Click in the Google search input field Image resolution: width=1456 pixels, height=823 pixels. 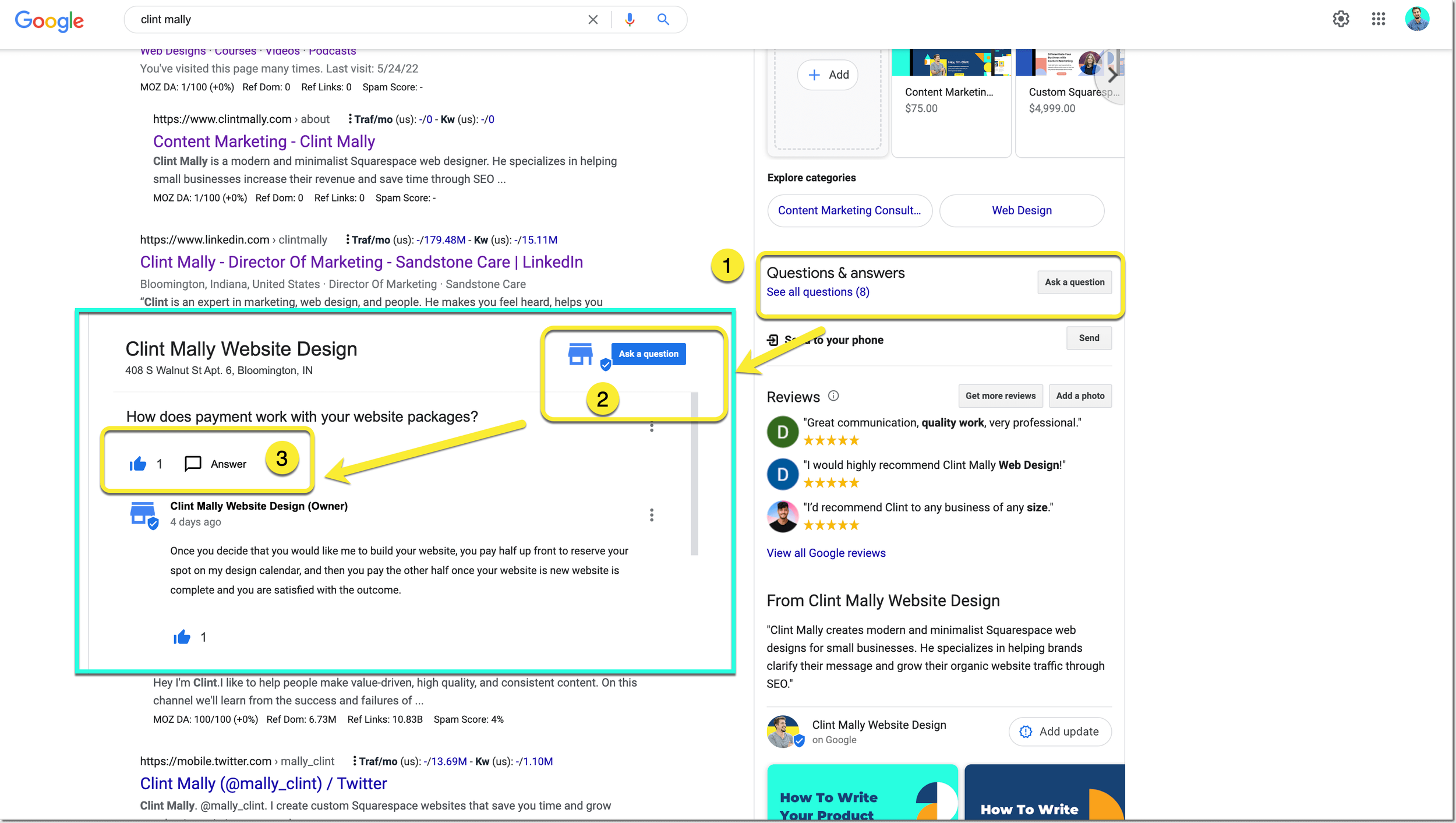(x=349, y=19)
